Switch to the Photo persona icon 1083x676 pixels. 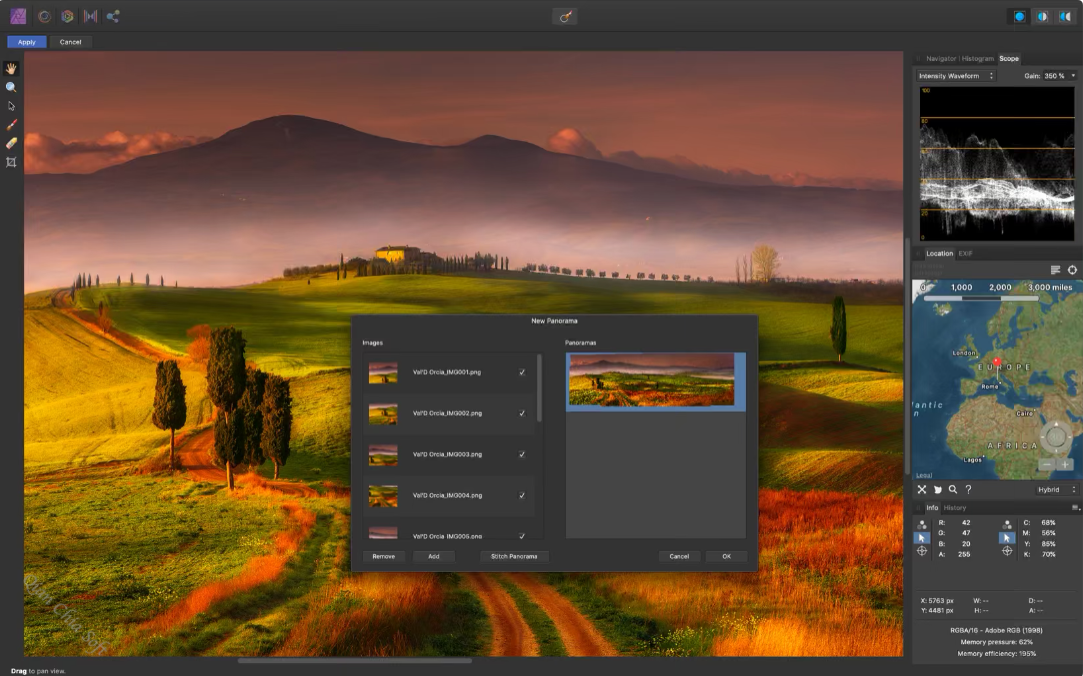(19, 16)
